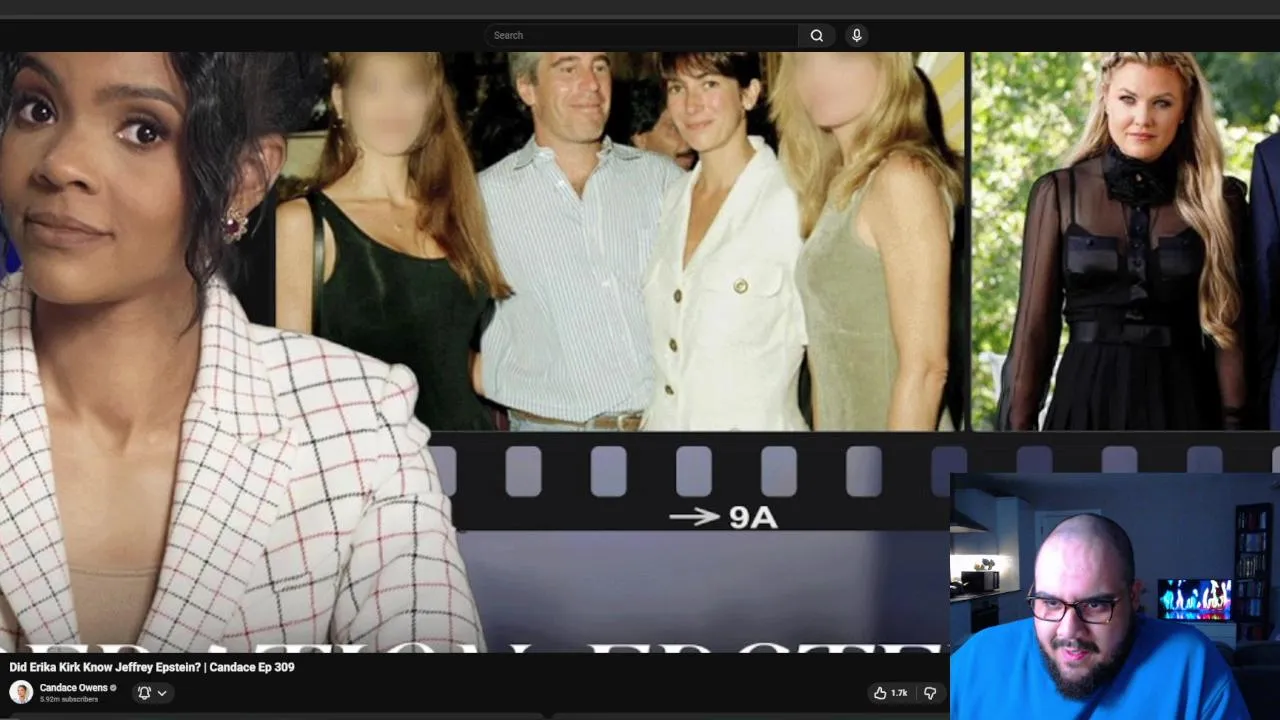Click the verified badge next to channel name

pyautogui.click(x=113, y=688)
